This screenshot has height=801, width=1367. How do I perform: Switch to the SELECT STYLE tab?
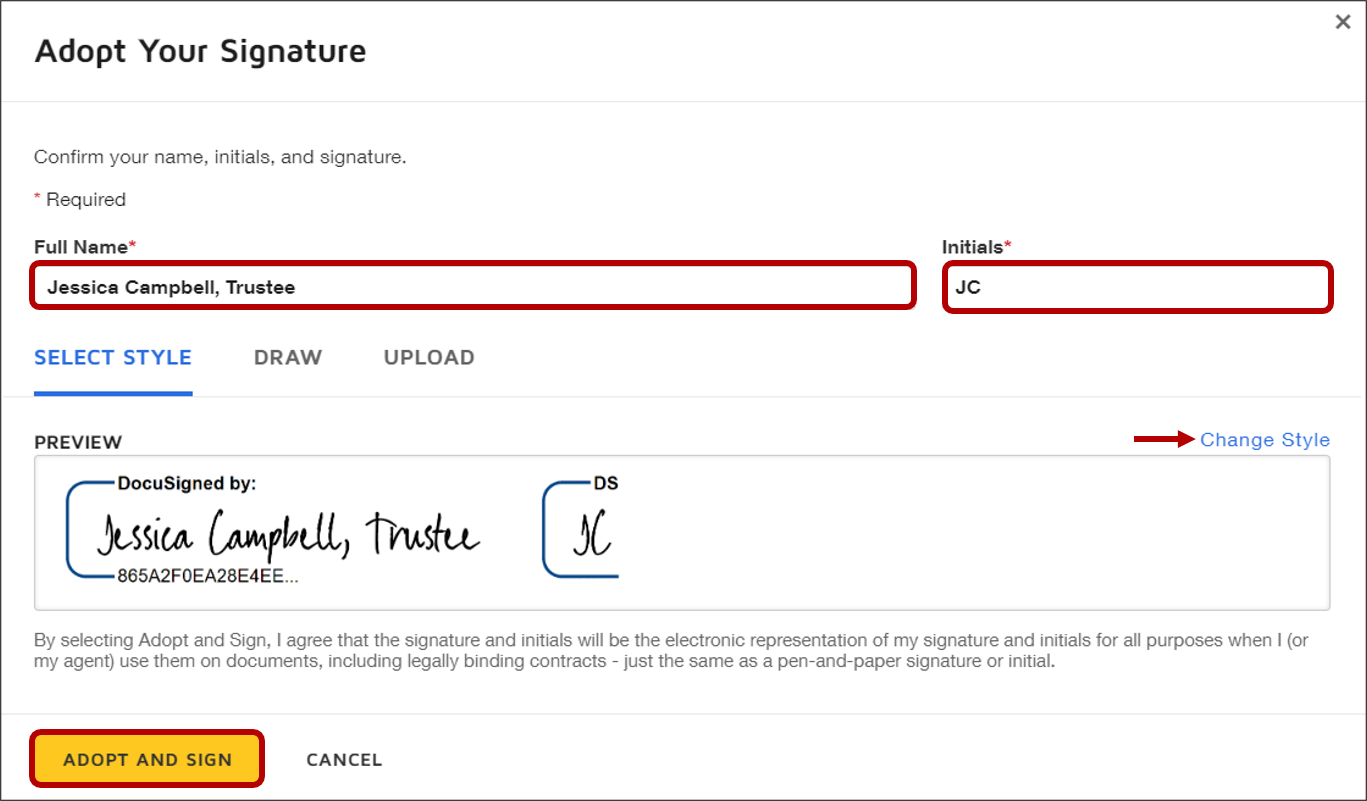point(113,358)
